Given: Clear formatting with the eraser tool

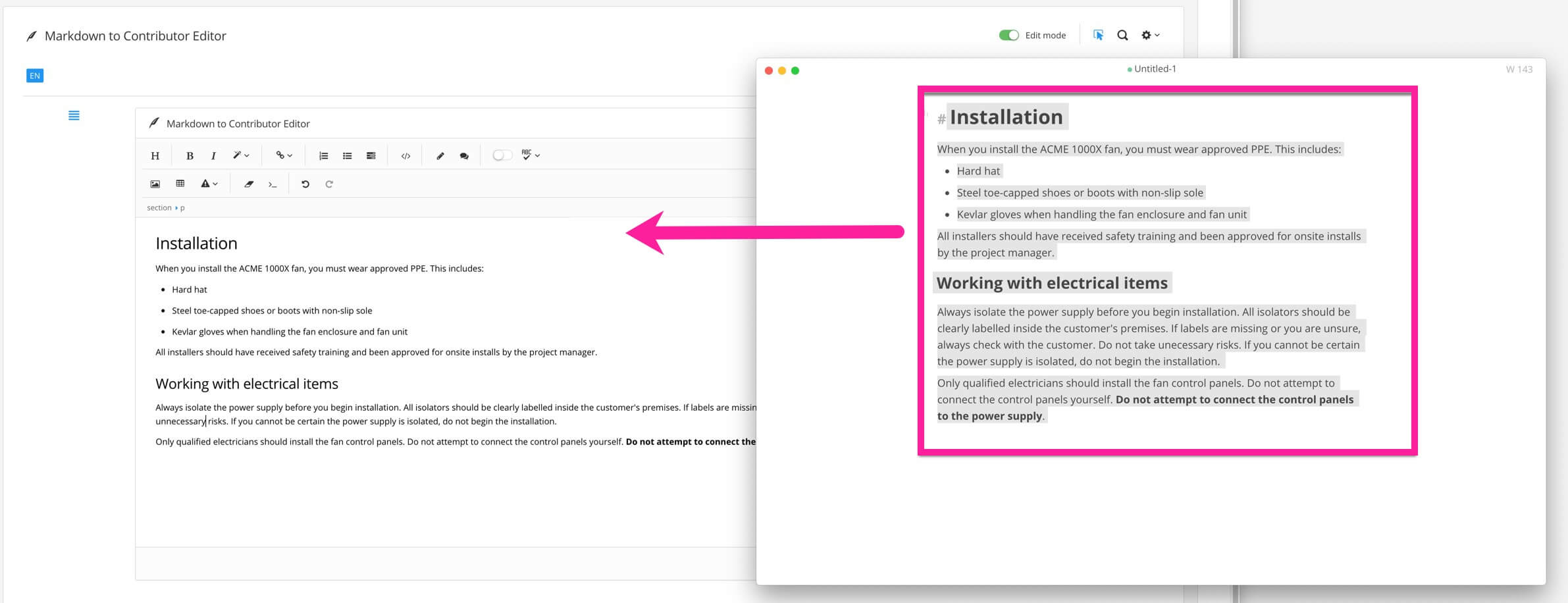Looking at the screenshot, I should [x=249, y=184].
